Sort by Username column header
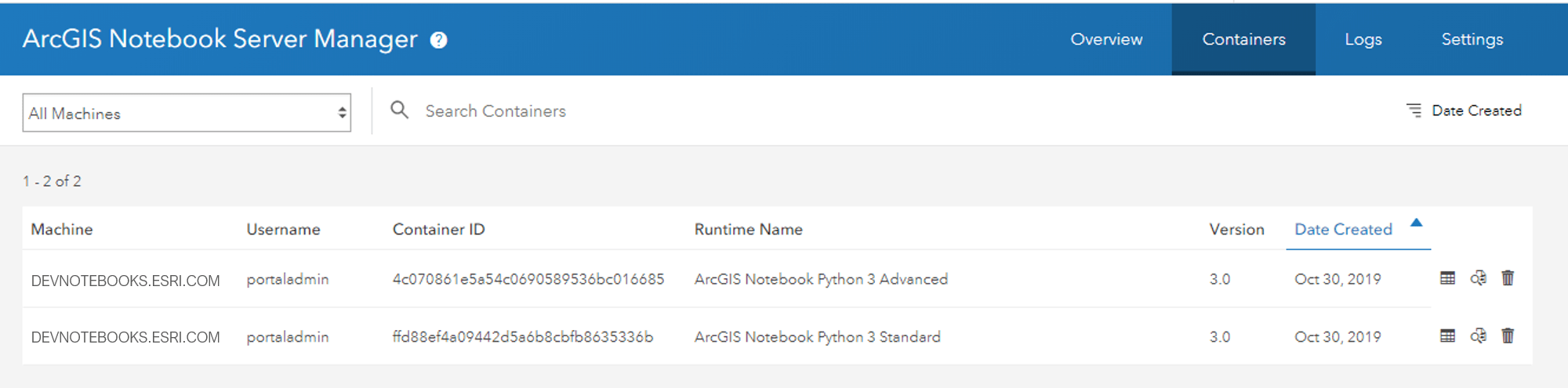Viewport: 1568px width, 388px height. pos(283,230)
